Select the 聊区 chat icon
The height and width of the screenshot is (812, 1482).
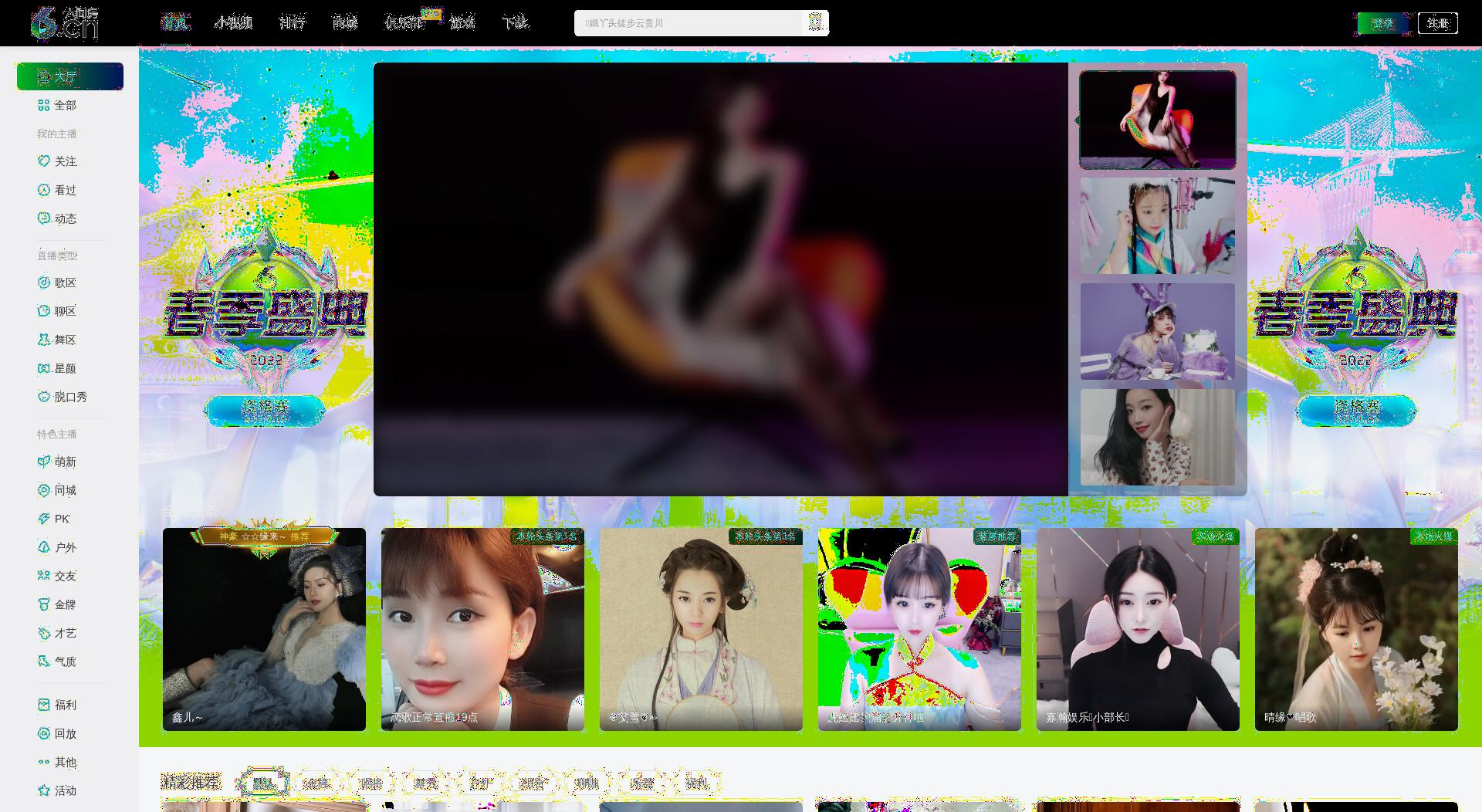pos(44,311)
